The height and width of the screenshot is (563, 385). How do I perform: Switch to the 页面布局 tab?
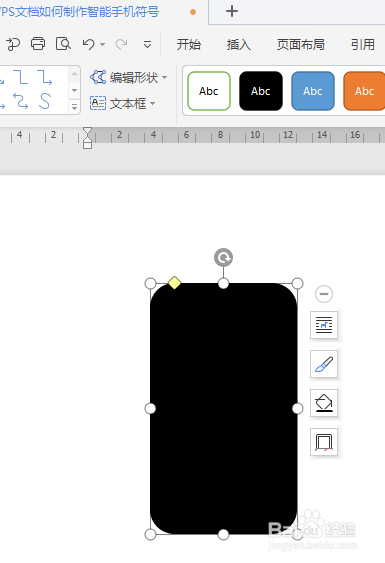click(x=301, y=45)
